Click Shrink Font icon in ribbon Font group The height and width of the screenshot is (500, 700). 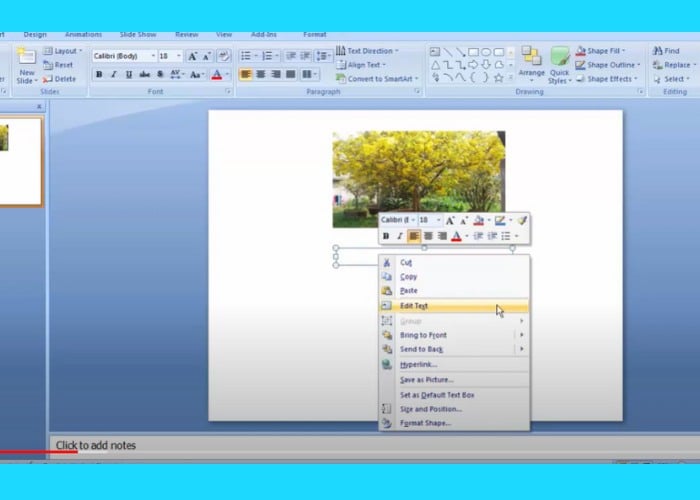(x=207, y=56)
